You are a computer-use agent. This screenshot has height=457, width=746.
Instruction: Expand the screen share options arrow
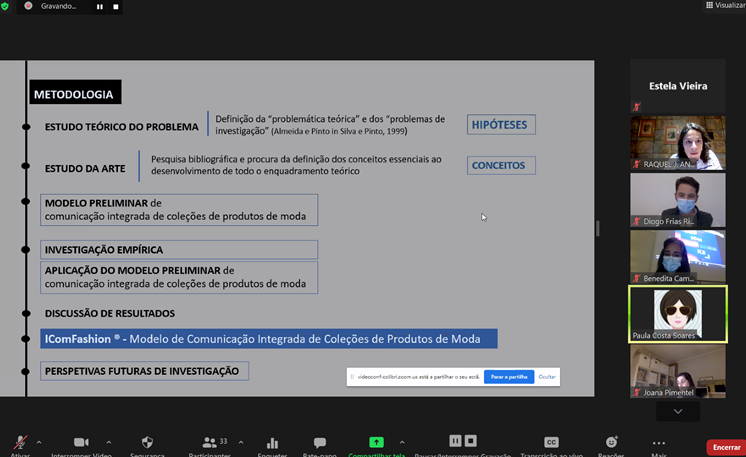(402, 441)
